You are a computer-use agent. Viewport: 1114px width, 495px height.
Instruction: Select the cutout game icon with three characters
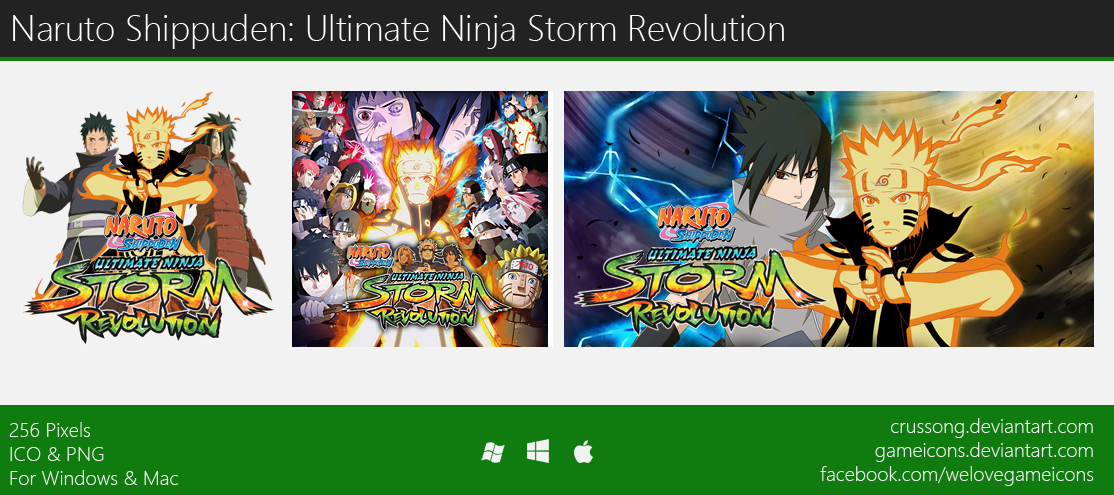[147, 217]
